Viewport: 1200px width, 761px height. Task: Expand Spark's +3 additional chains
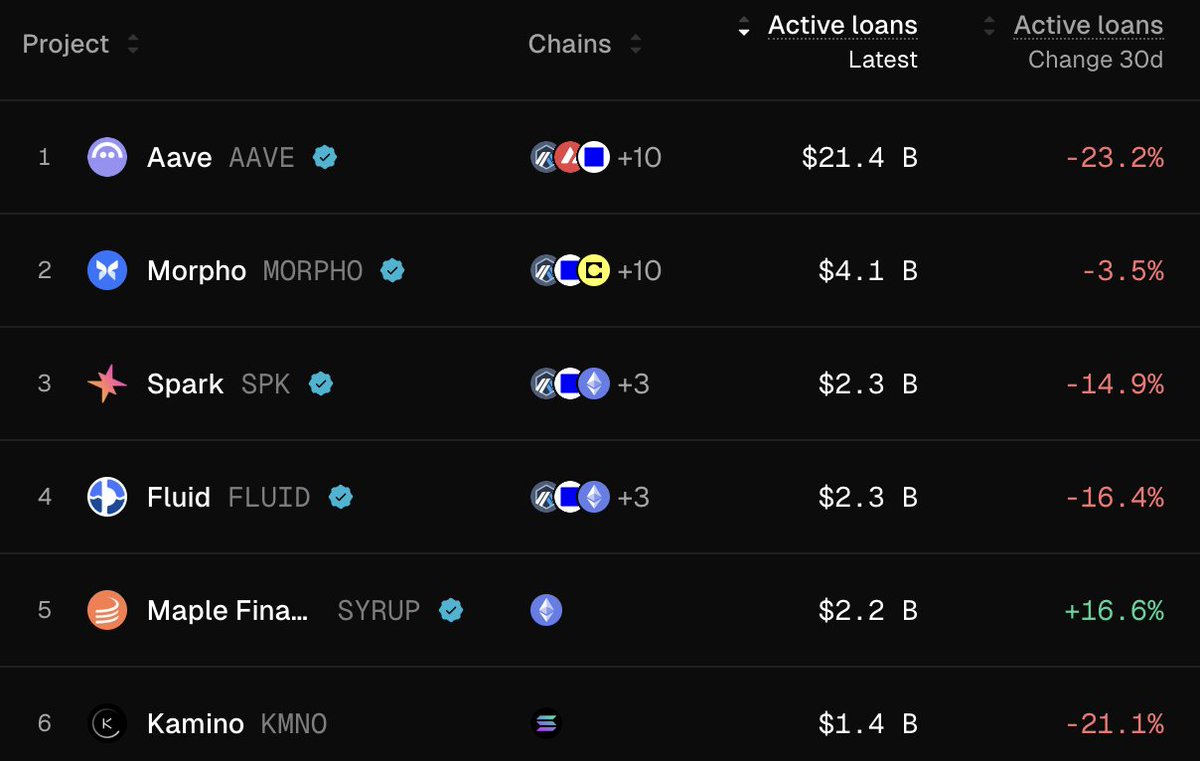pos(633,384)
